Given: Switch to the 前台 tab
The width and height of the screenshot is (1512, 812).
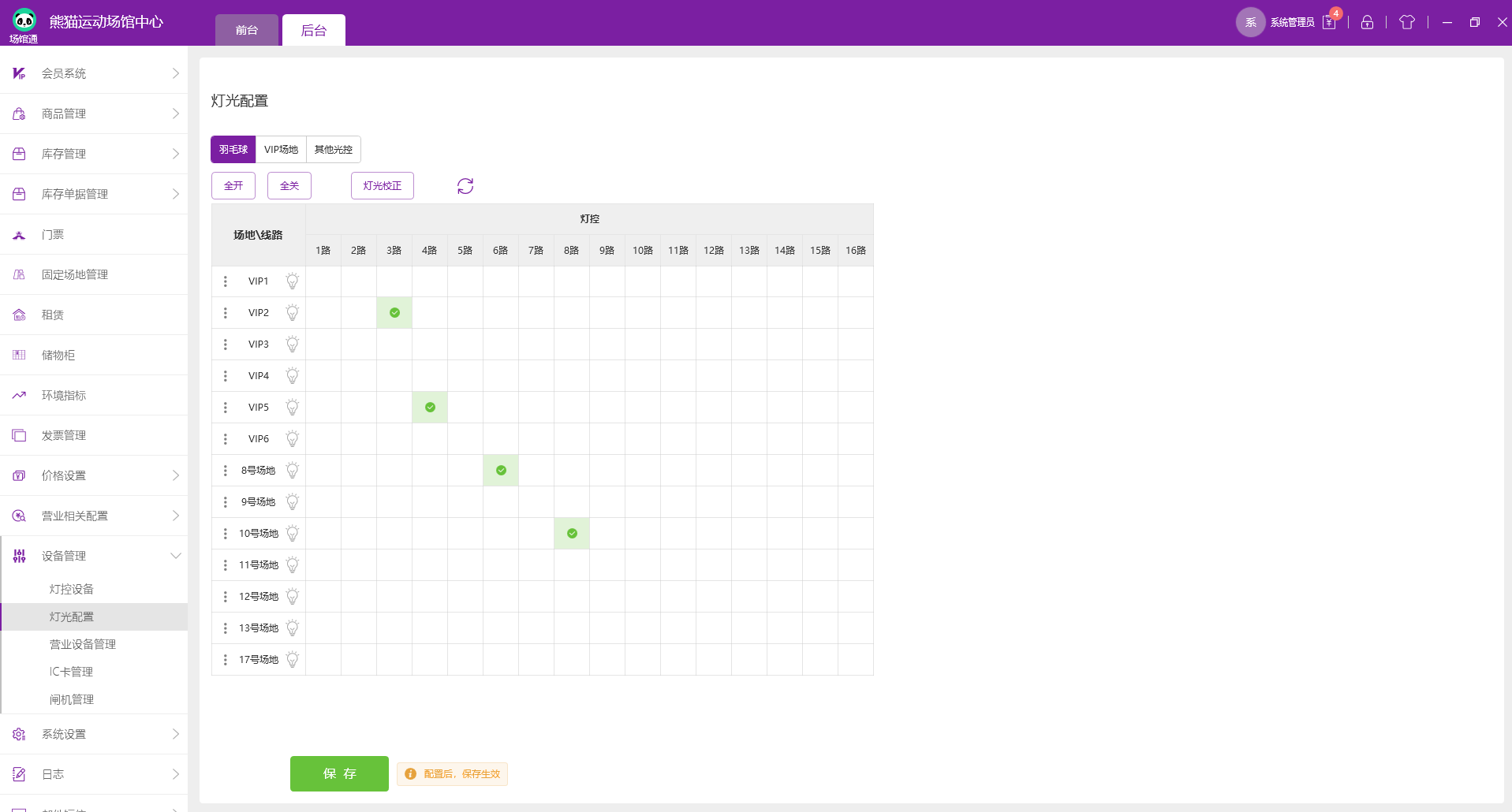Looking at the screenshot, I should [247, 30].
